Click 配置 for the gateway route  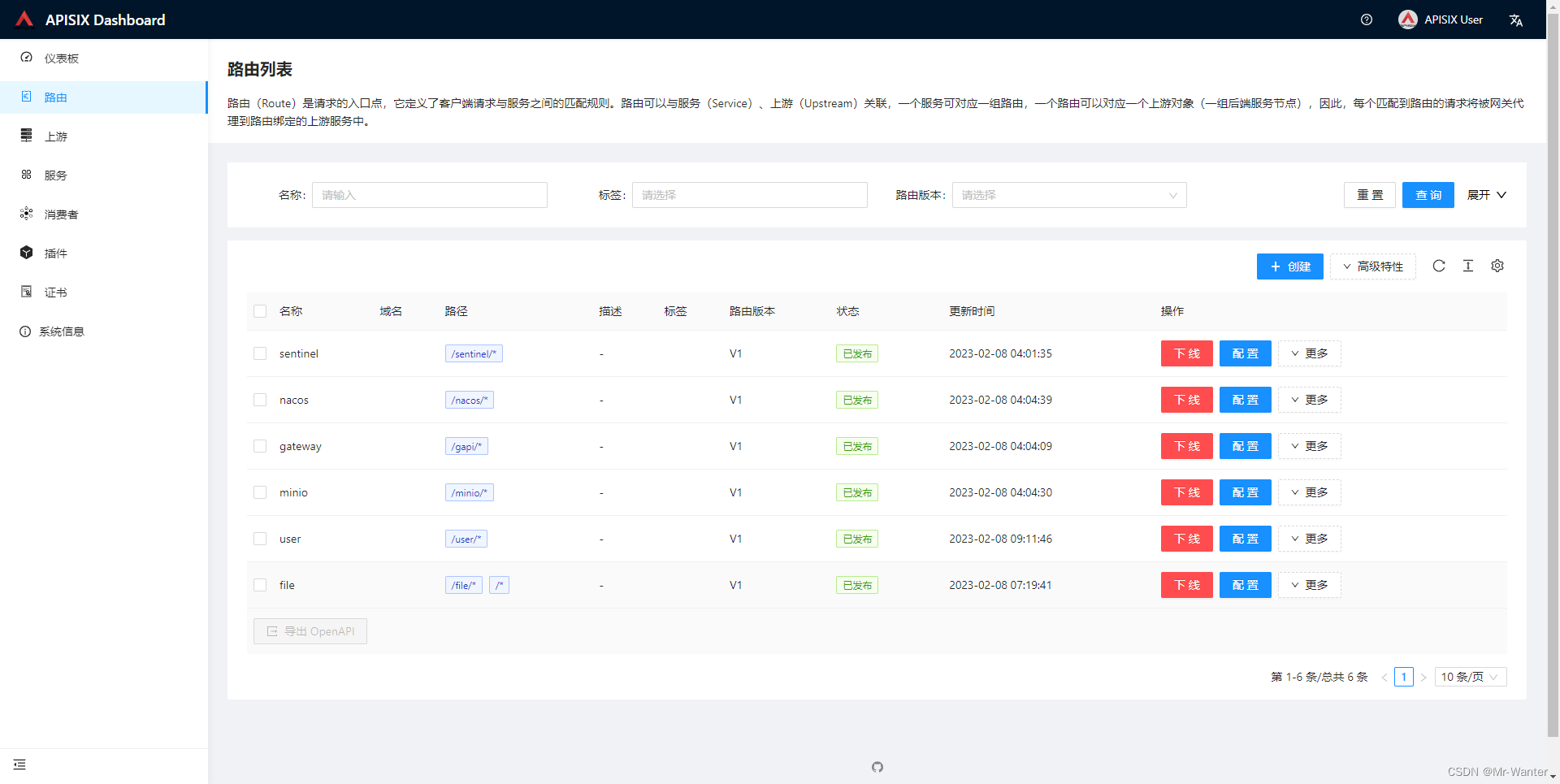[1246, 446]
